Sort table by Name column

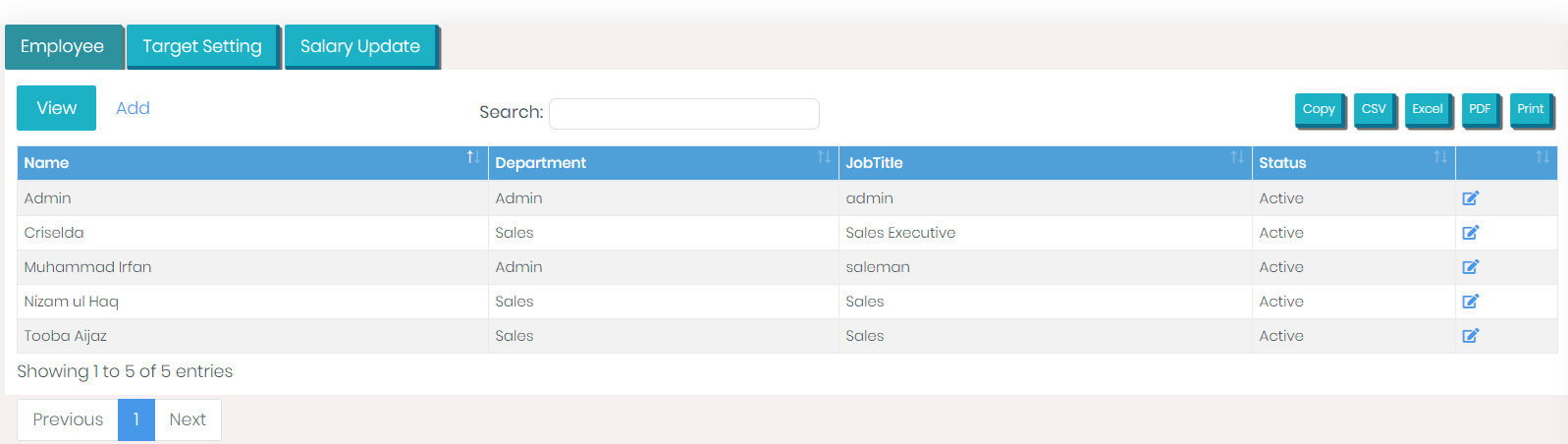click(x=473, y=157)
